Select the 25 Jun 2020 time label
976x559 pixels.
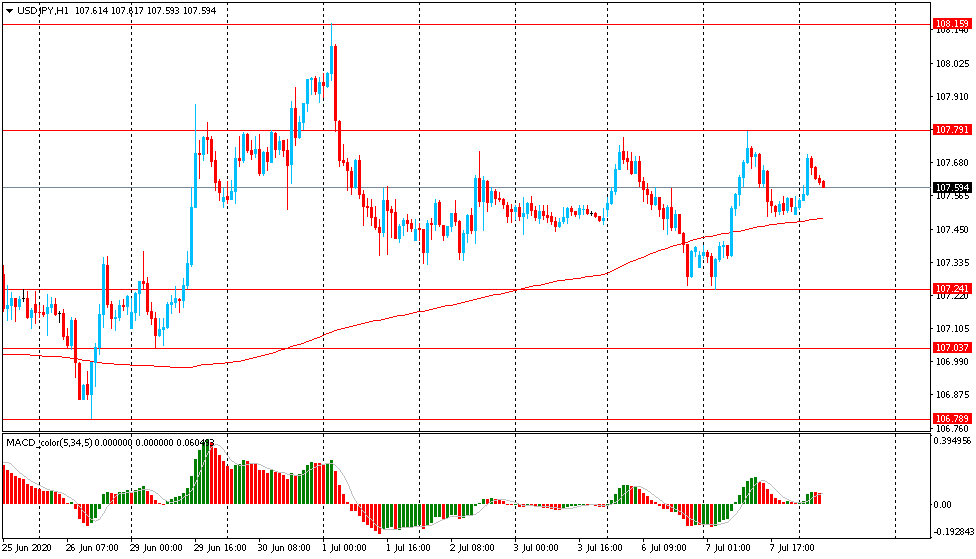(x=26, y=548)
